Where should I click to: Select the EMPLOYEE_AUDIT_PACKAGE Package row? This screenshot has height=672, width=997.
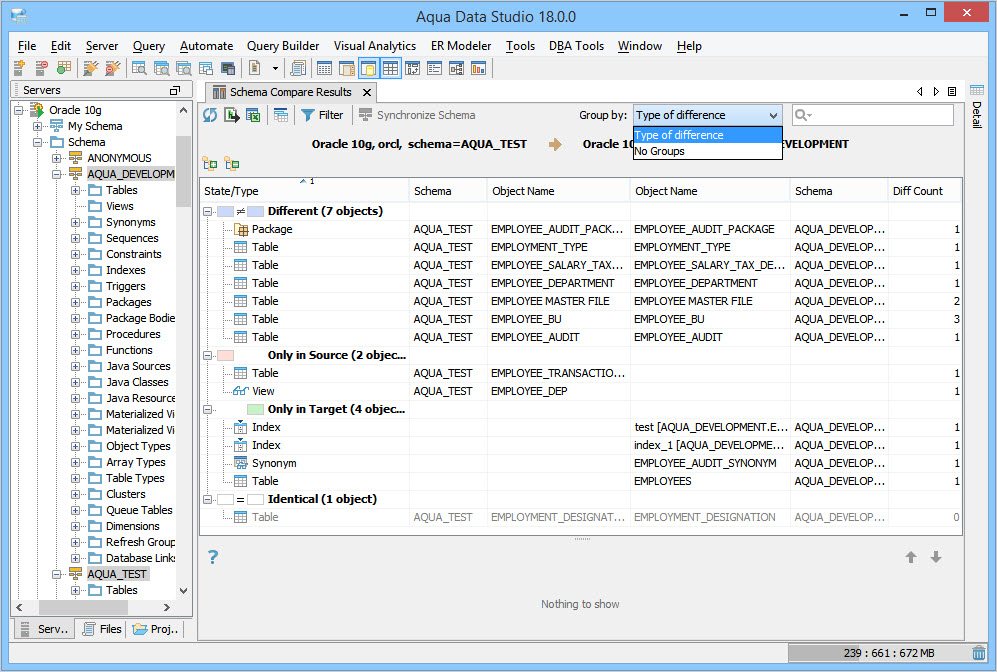coord(581,229)
